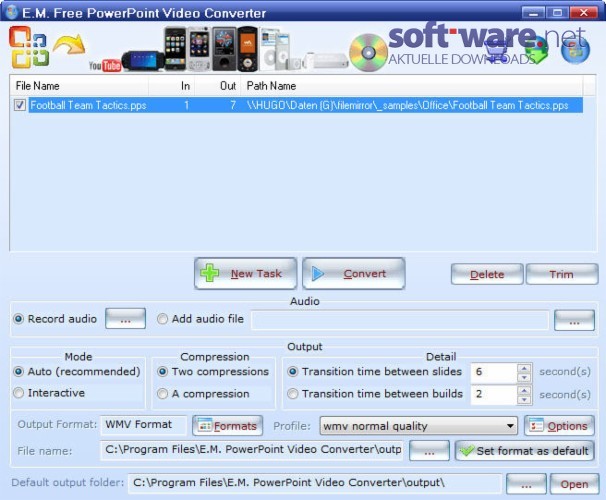
Task: Click the Path Name column header
Action: (x=412, y=86)
